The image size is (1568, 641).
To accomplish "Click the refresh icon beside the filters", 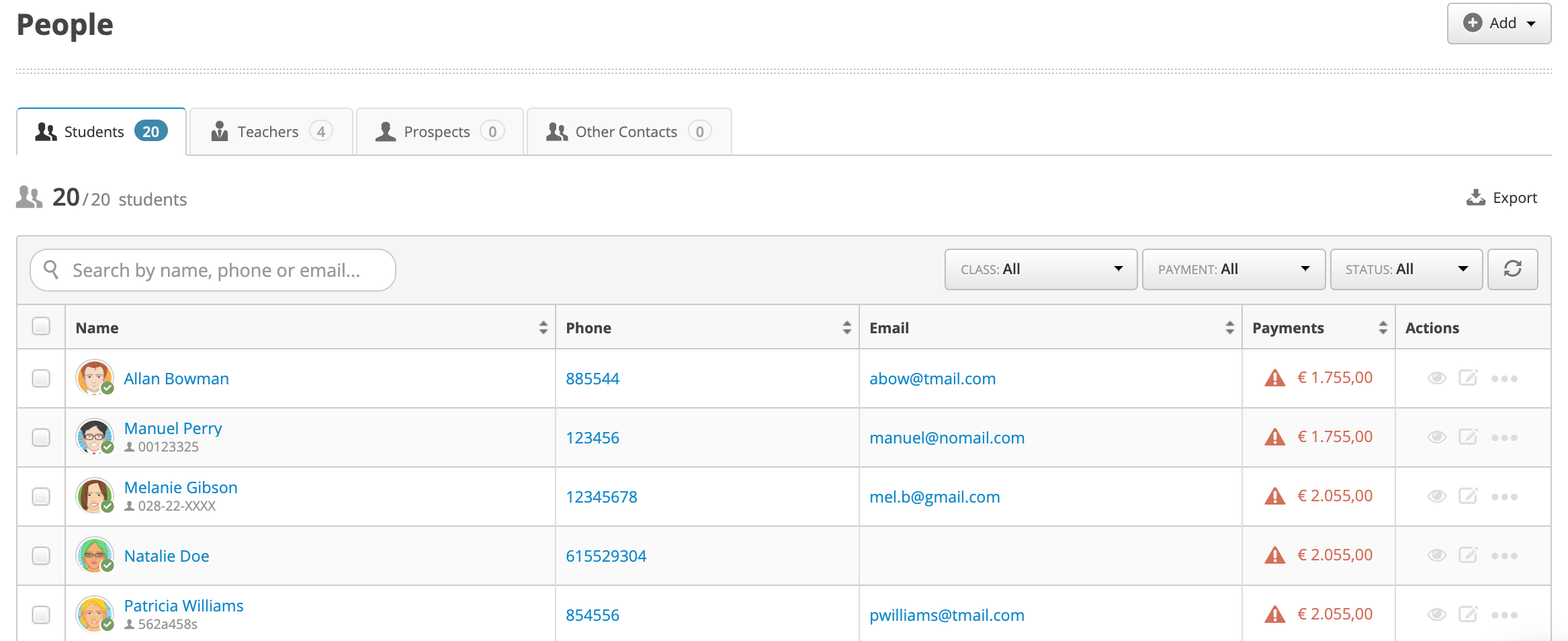I will pyautogui.click(x=1512, y=269).
